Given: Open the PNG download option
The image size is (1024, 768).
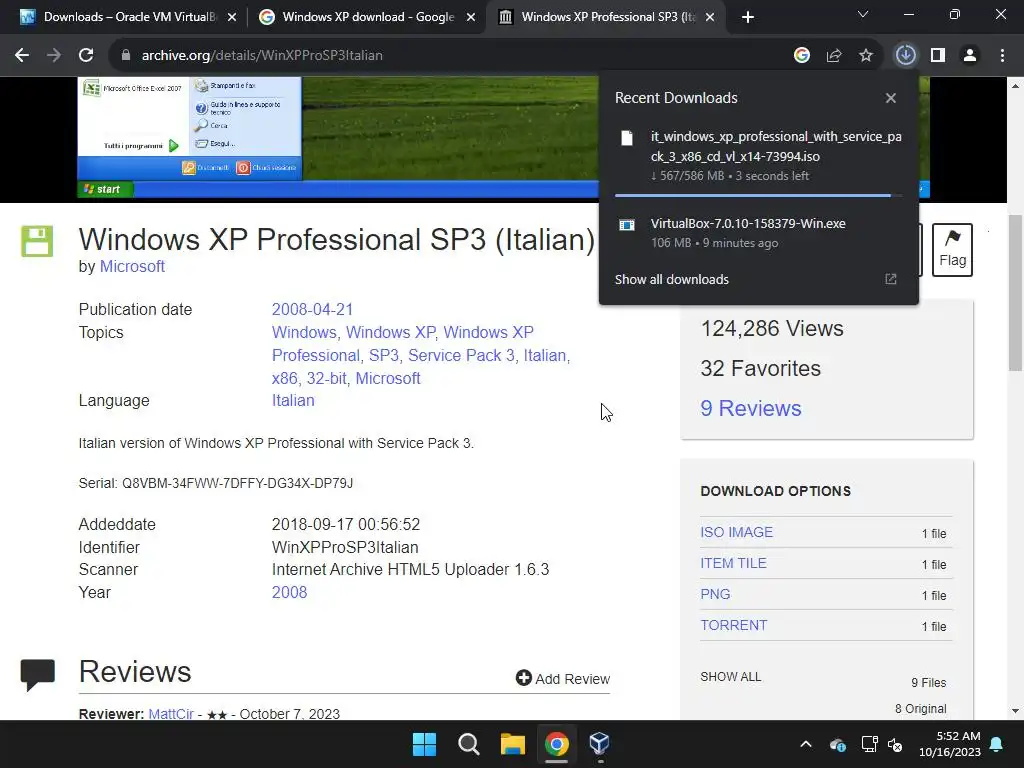Looking at the screenshot, I should (715, 594).
